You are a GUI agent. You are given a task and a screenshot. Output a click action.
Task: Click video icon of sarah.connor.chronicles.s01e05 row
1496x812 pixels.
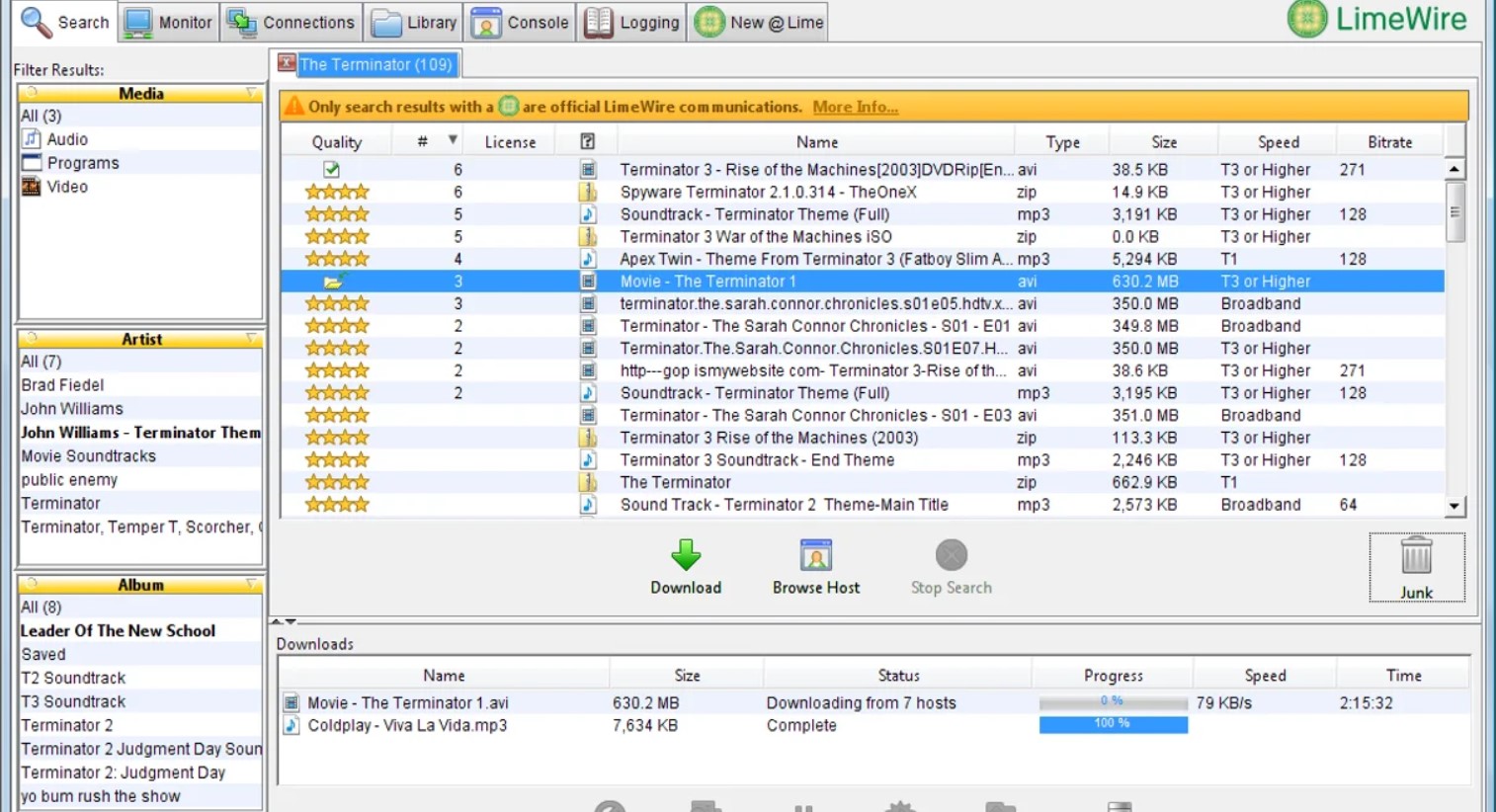pos(588,303)
